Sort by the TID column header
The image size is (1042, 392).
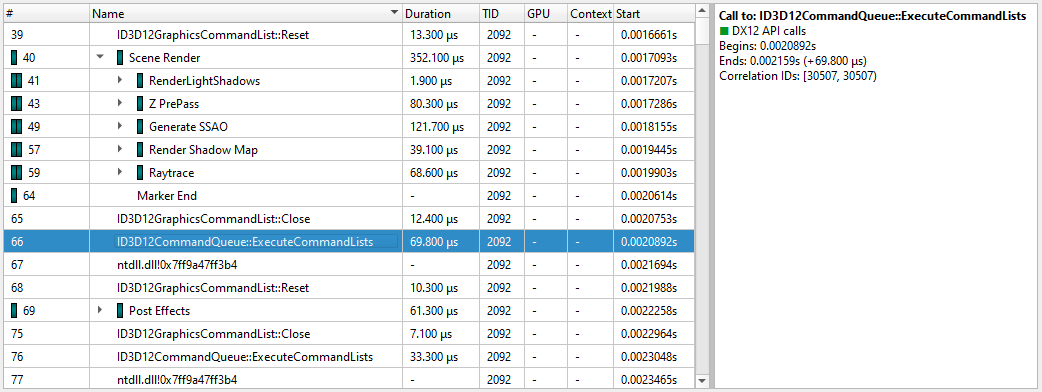coord(501,13)
